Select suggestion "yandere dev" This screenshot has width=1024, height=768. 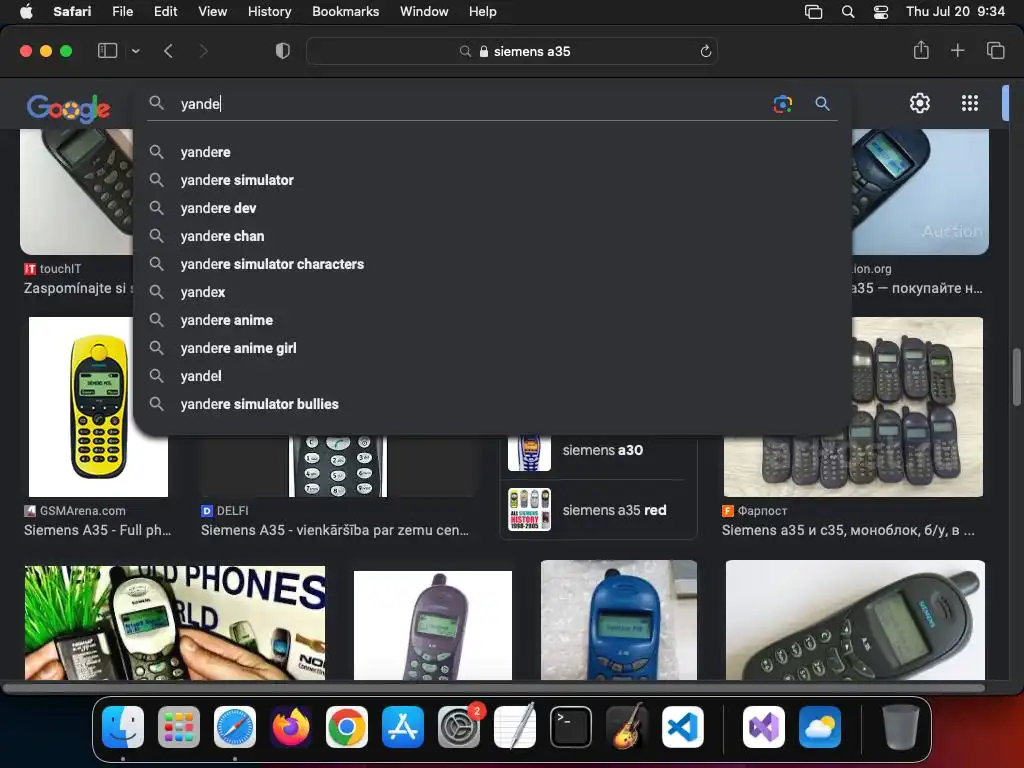click(x=493, y=208)
